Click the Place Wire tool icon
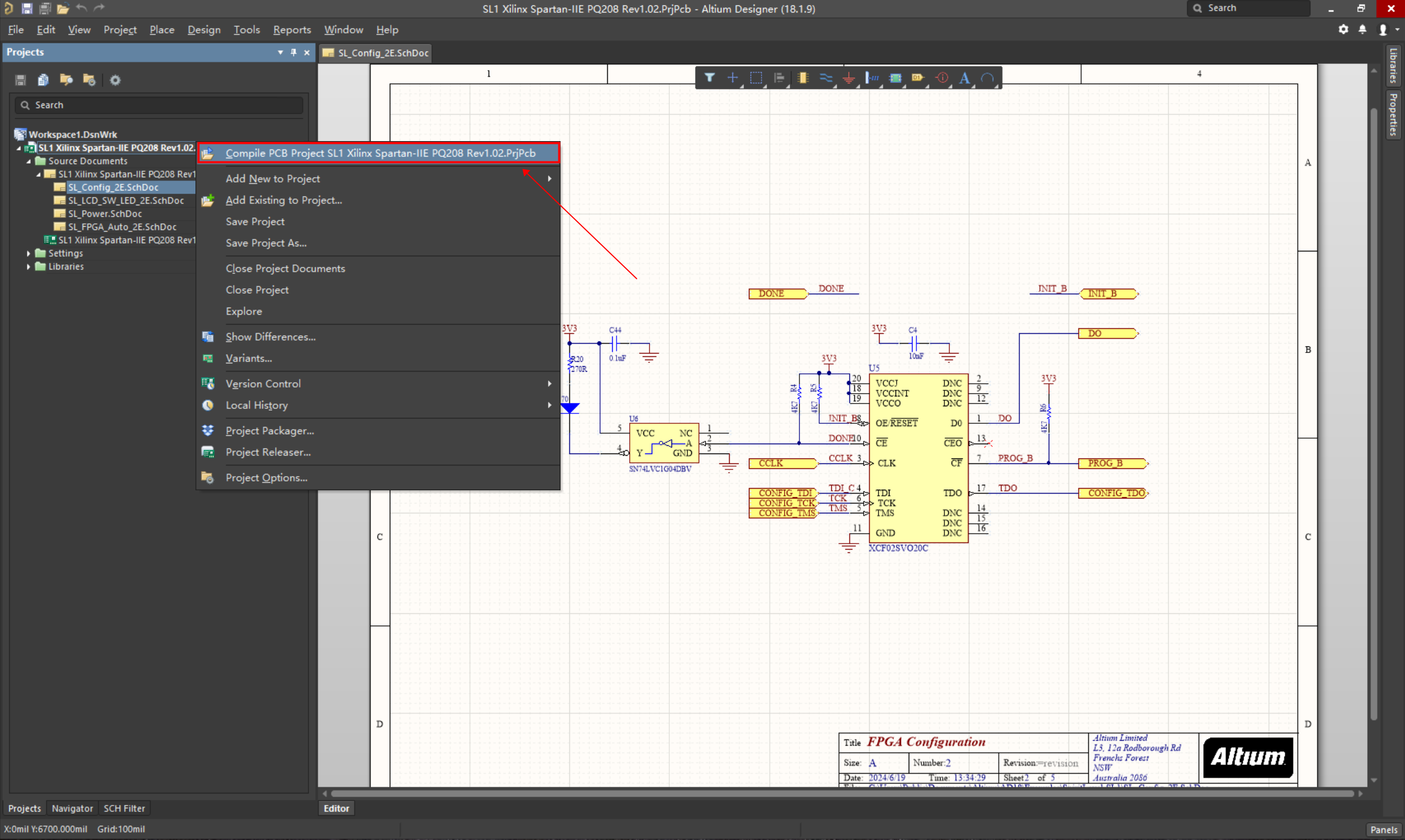Screen dimensions: 1405x840 [x=826, y=77]
